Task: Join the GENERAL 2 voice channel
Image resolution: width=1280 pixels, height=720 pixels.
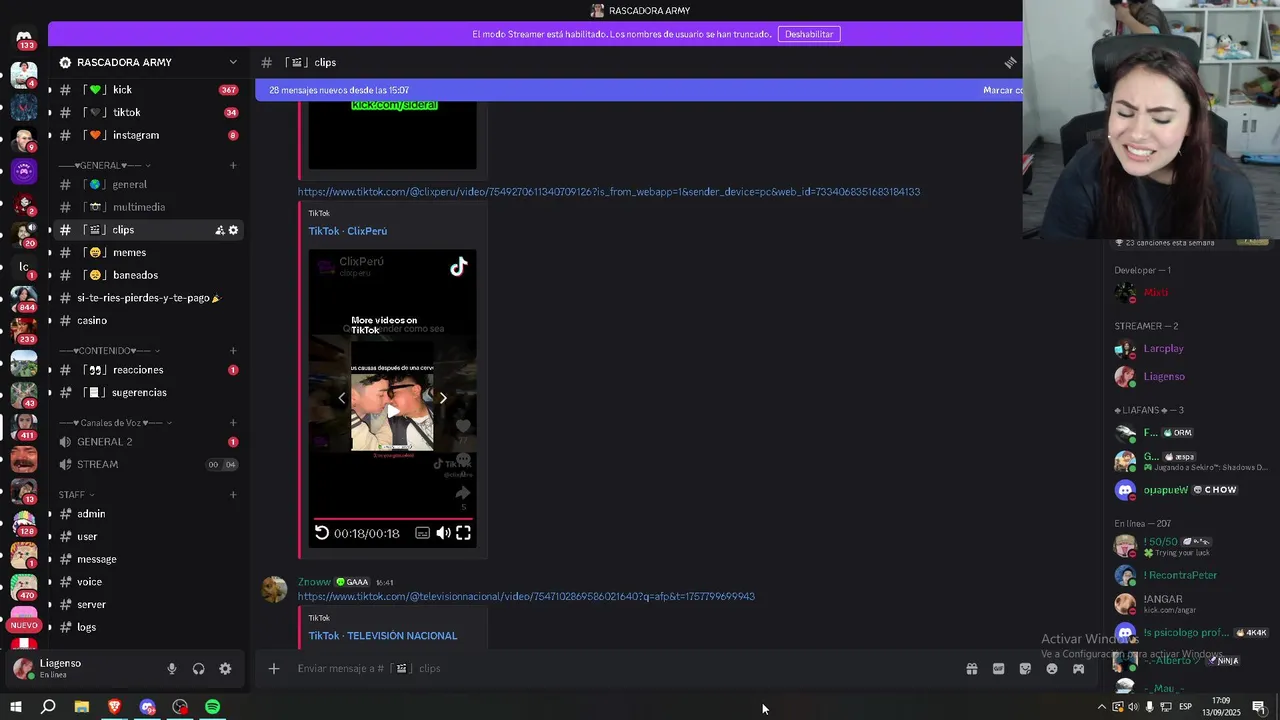Action: 148,442
